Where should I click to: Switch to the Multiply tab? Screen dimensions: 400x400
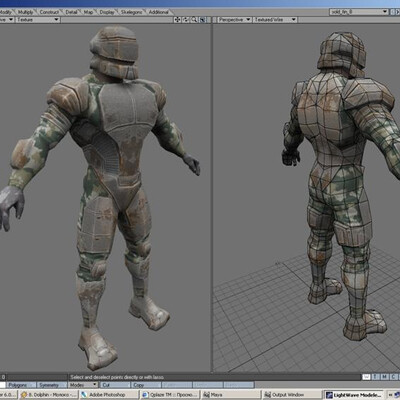coord(25,12)
